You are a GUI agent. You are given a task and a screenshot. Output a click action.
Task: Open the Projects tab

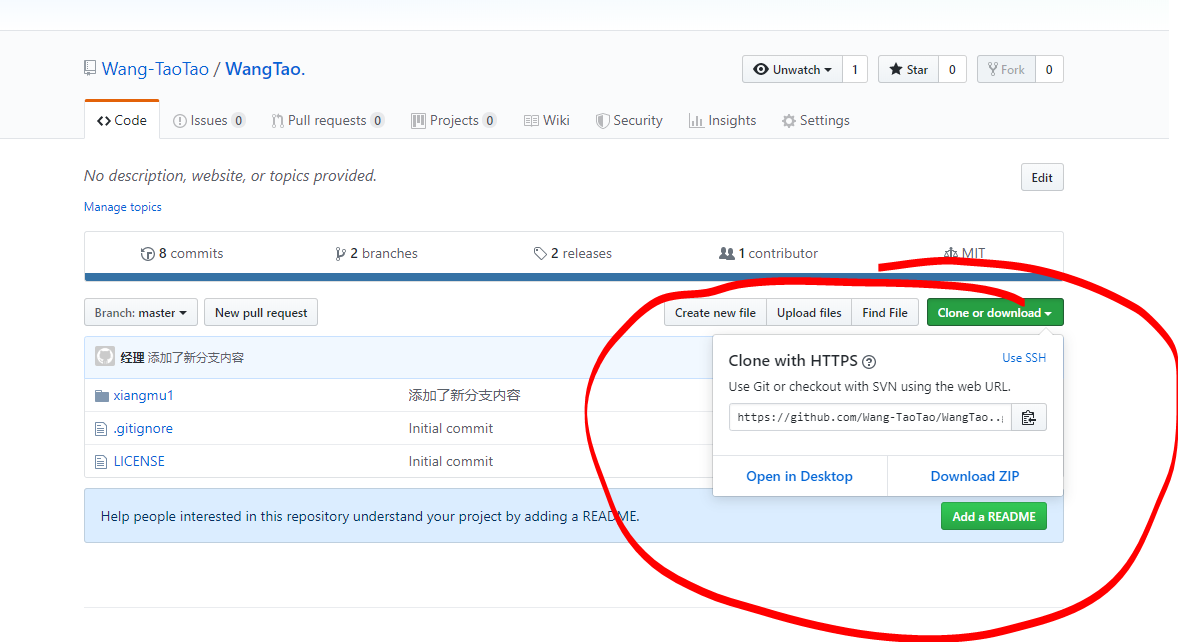coord(454,120)
